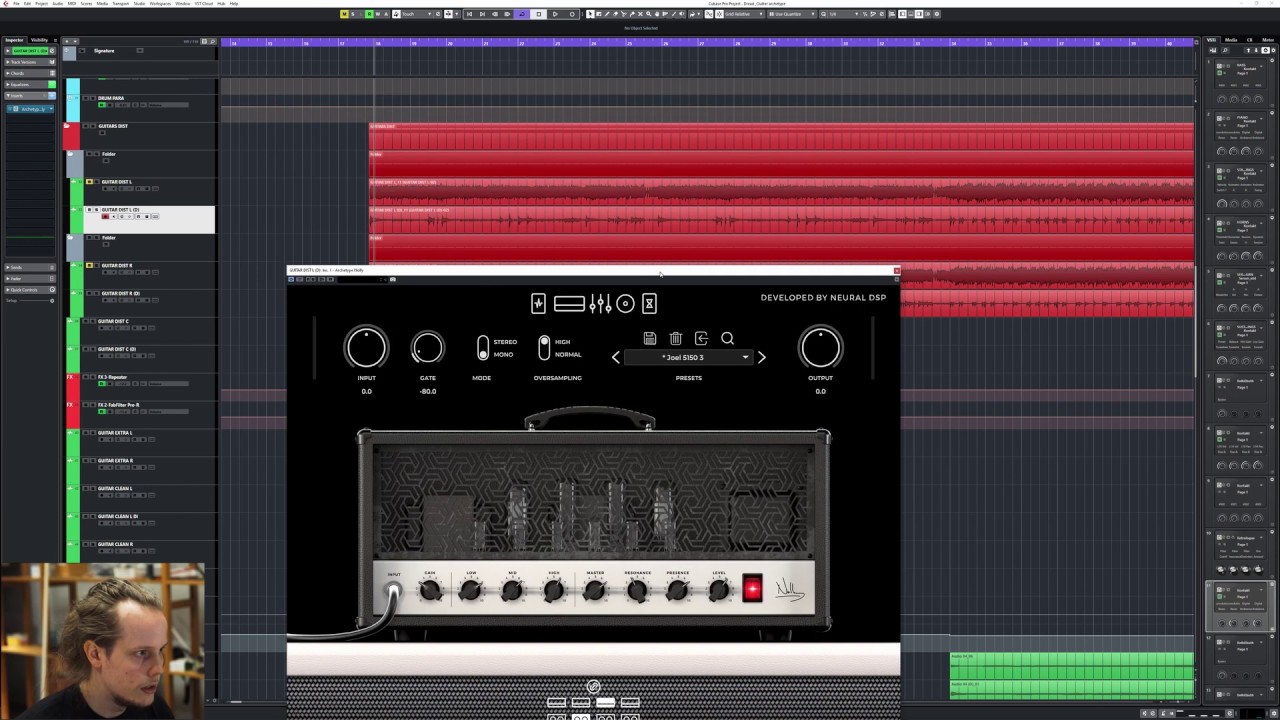The image size is (1280, 720).
Task: Mute the GUITAR DIST L track
Action: [89, 182]
